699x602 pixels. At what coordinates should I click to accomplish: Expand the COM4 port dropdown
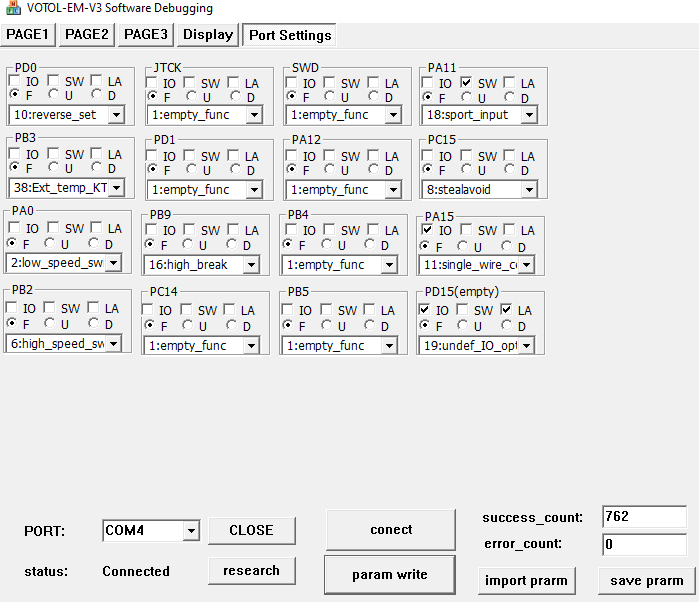(x=190, y=531)
